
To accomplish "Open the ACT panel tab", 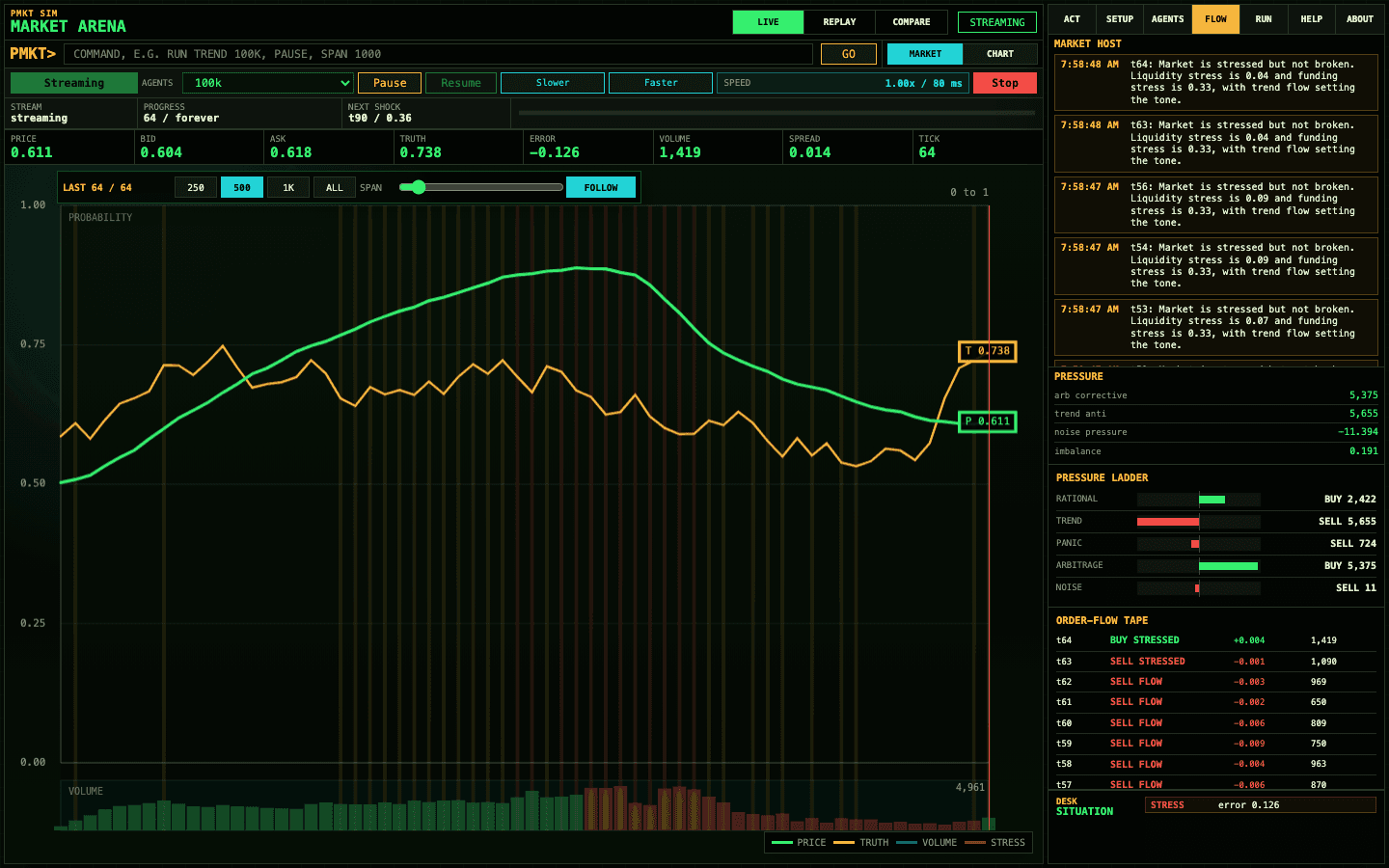I will [1072, 19].
